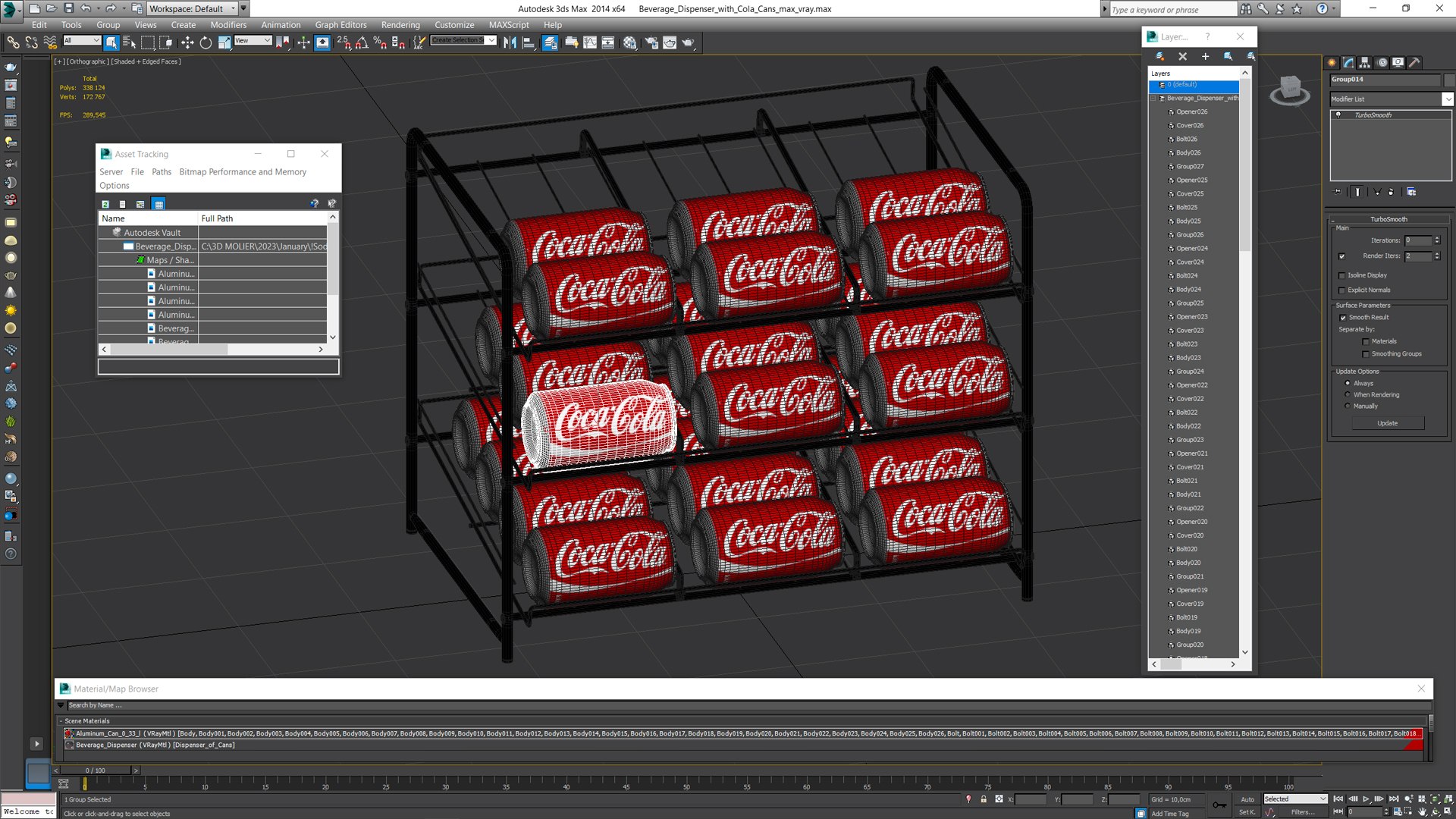
Task: Check Separate by Smoothing Groups option
Action: tap(1366, 354)
